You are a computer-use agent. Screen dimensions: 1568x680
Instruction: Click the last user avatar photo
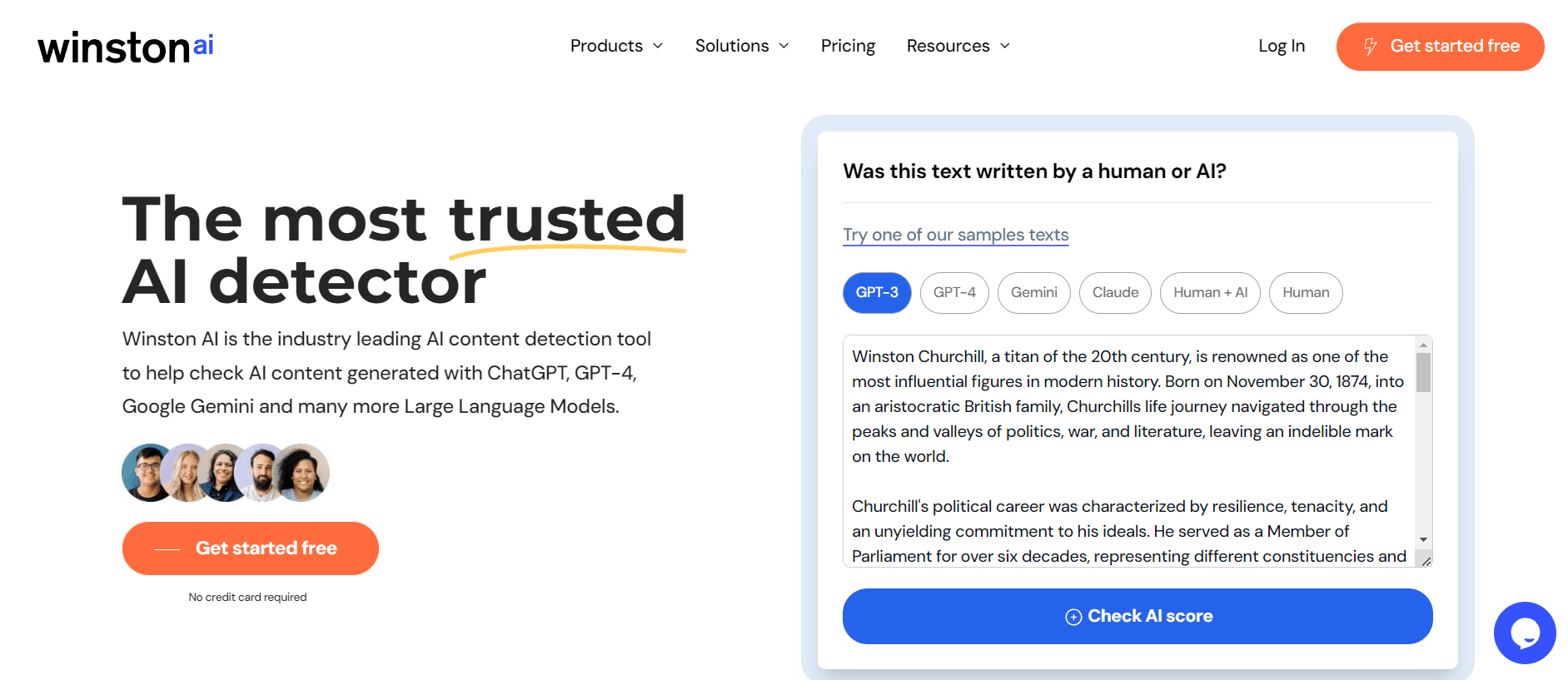pyautogui.click(x=303, y=473)
